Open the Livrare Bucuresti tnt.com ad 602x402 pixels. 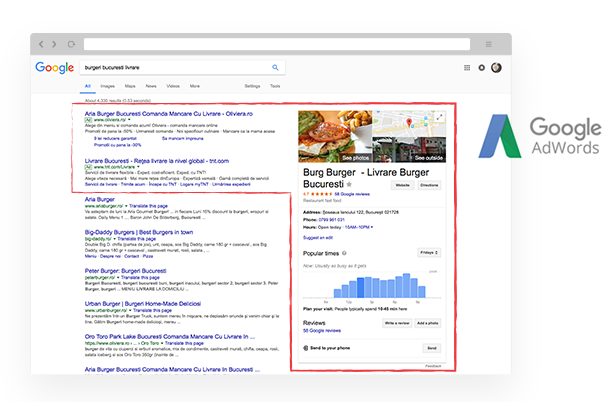(157, 161)
